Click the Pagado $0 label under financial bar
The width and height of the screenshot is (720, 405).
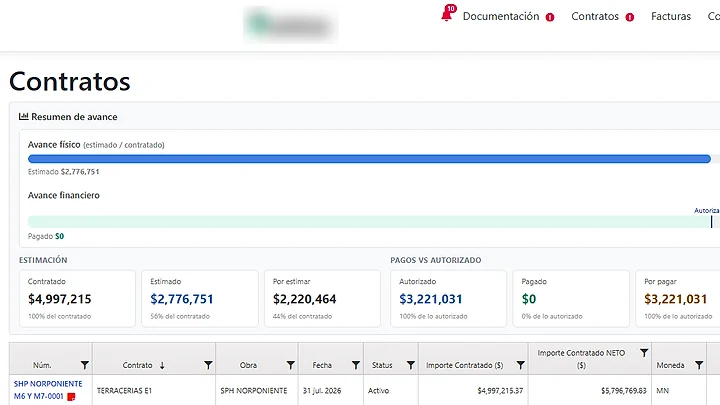pyautogui.click(x=46, y=236)
